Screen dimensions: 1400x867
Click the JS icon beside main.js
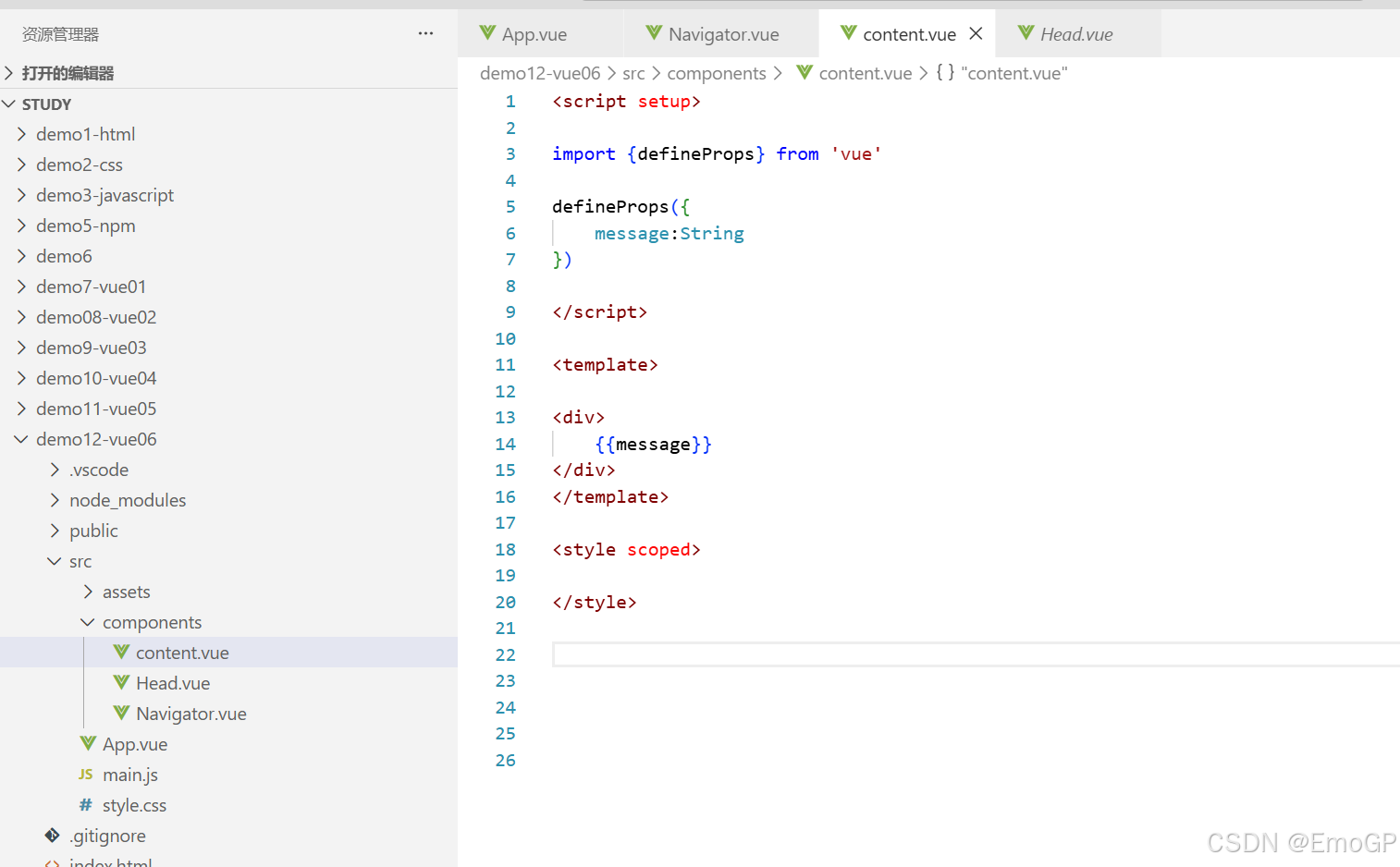[86, 775]
